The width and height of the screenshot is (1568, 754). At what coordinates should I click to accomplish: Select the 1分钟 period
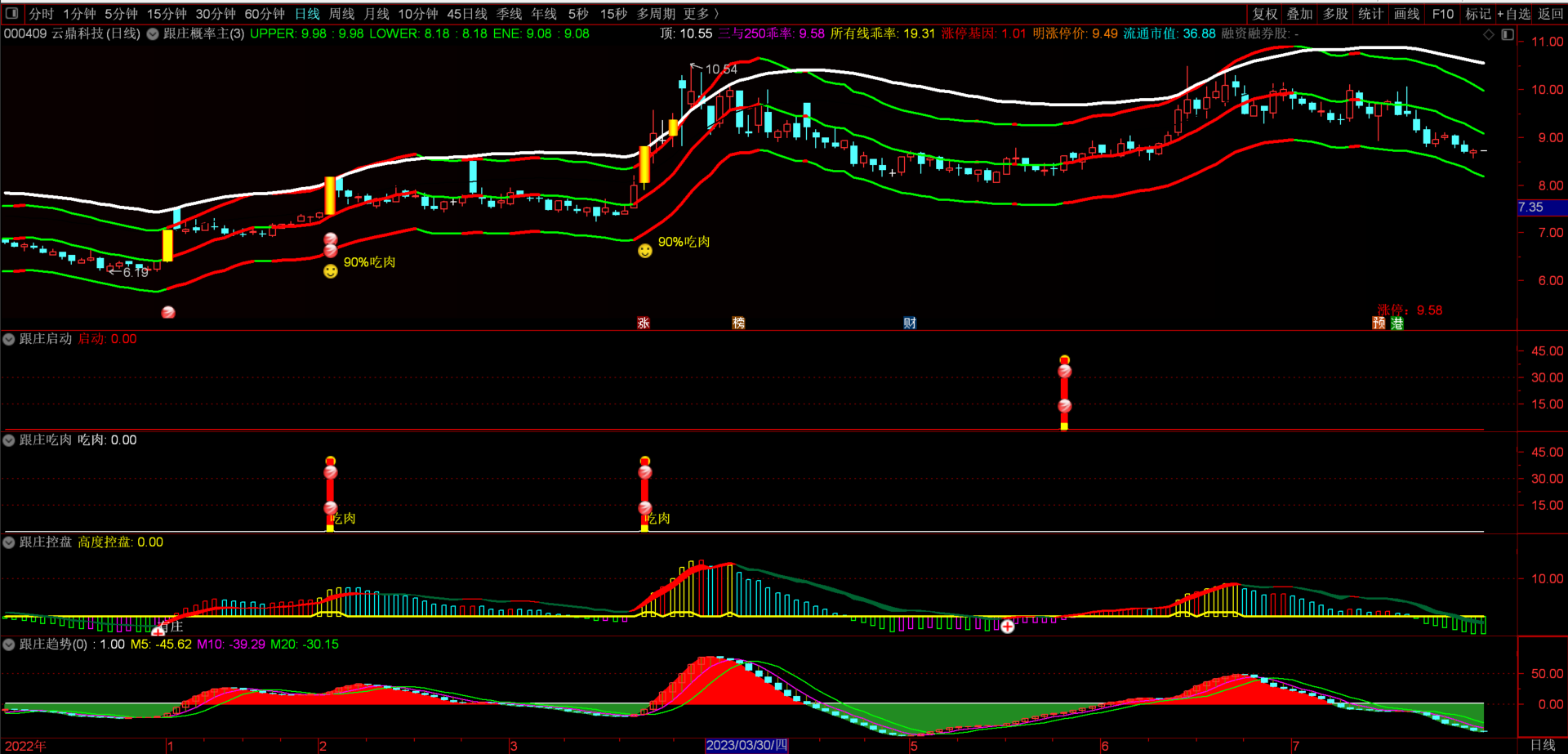[x=79, y=14]
